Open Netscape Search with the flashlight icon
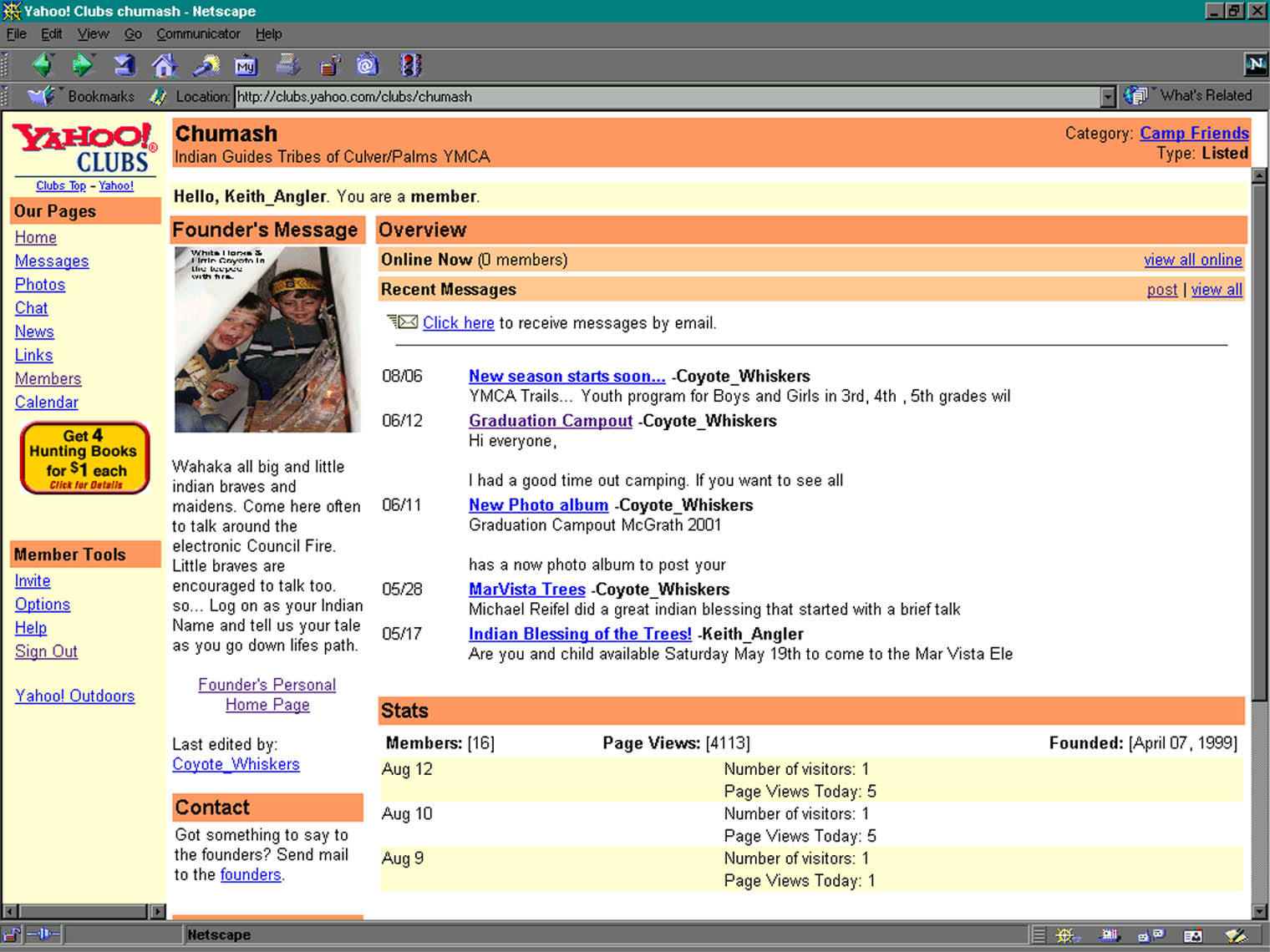1270x952 pixels. tap(206, 65)
